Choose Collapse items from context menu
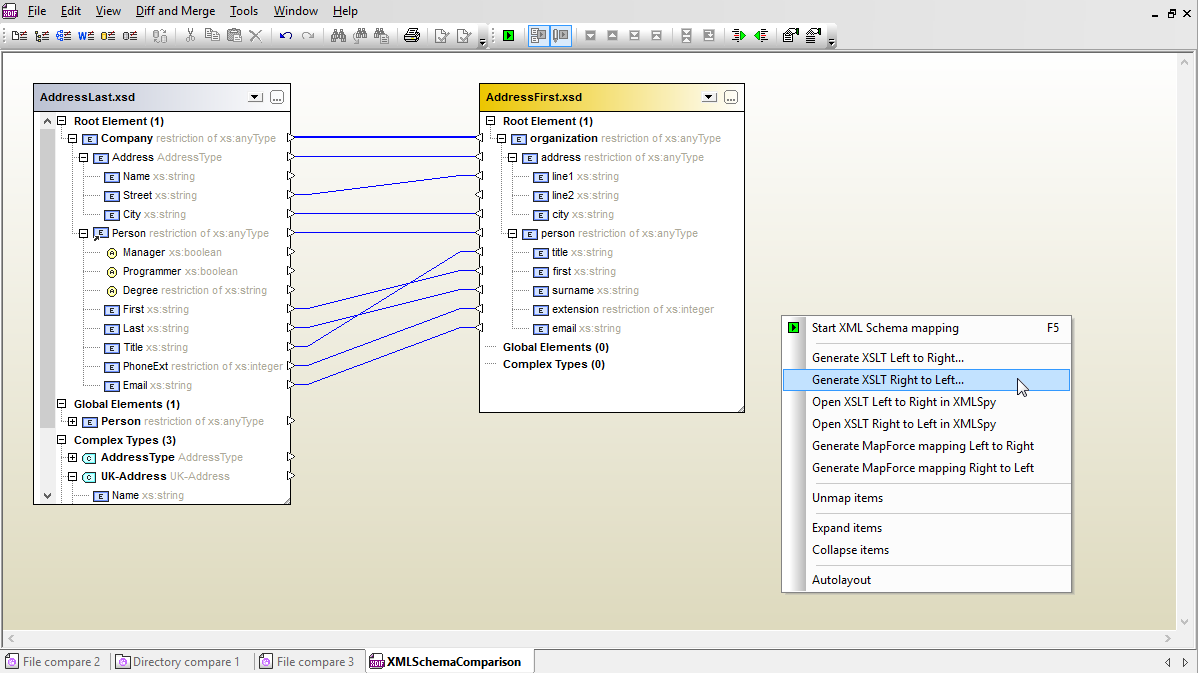1198x673 pixels. [x=926, y=550]
